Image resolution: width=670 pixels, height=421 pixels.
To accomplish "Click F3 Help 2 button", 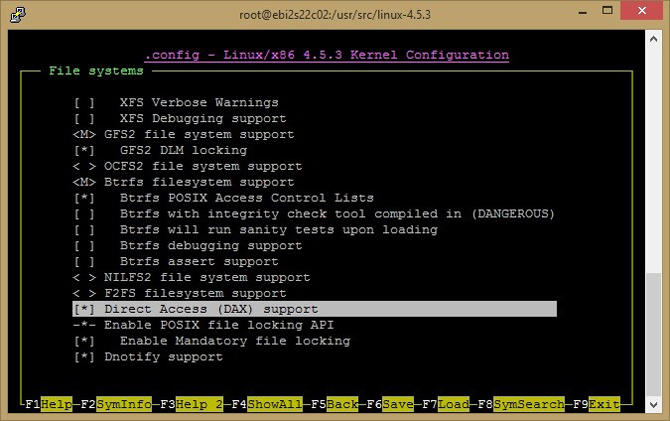I will pyautogui.click(x=191, y=404).
